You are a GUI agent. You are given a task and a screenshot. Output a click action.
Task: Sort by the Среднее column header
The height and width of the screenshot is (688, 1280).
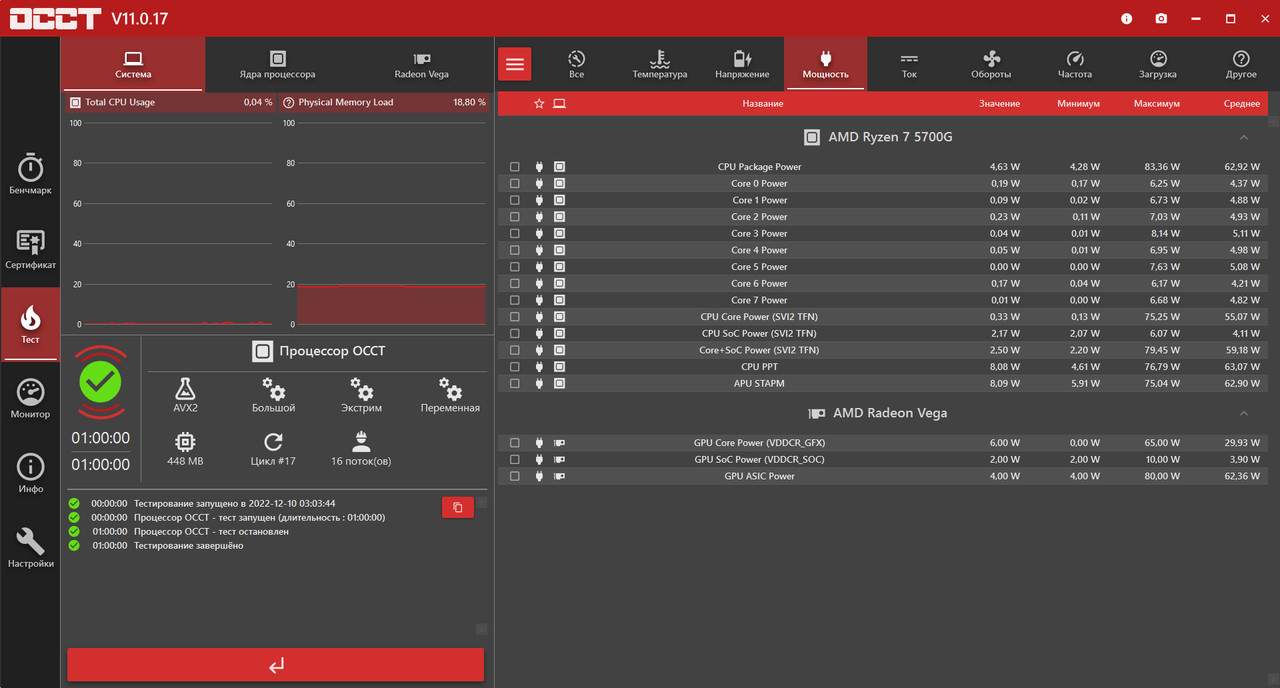tap(1242, 103)
